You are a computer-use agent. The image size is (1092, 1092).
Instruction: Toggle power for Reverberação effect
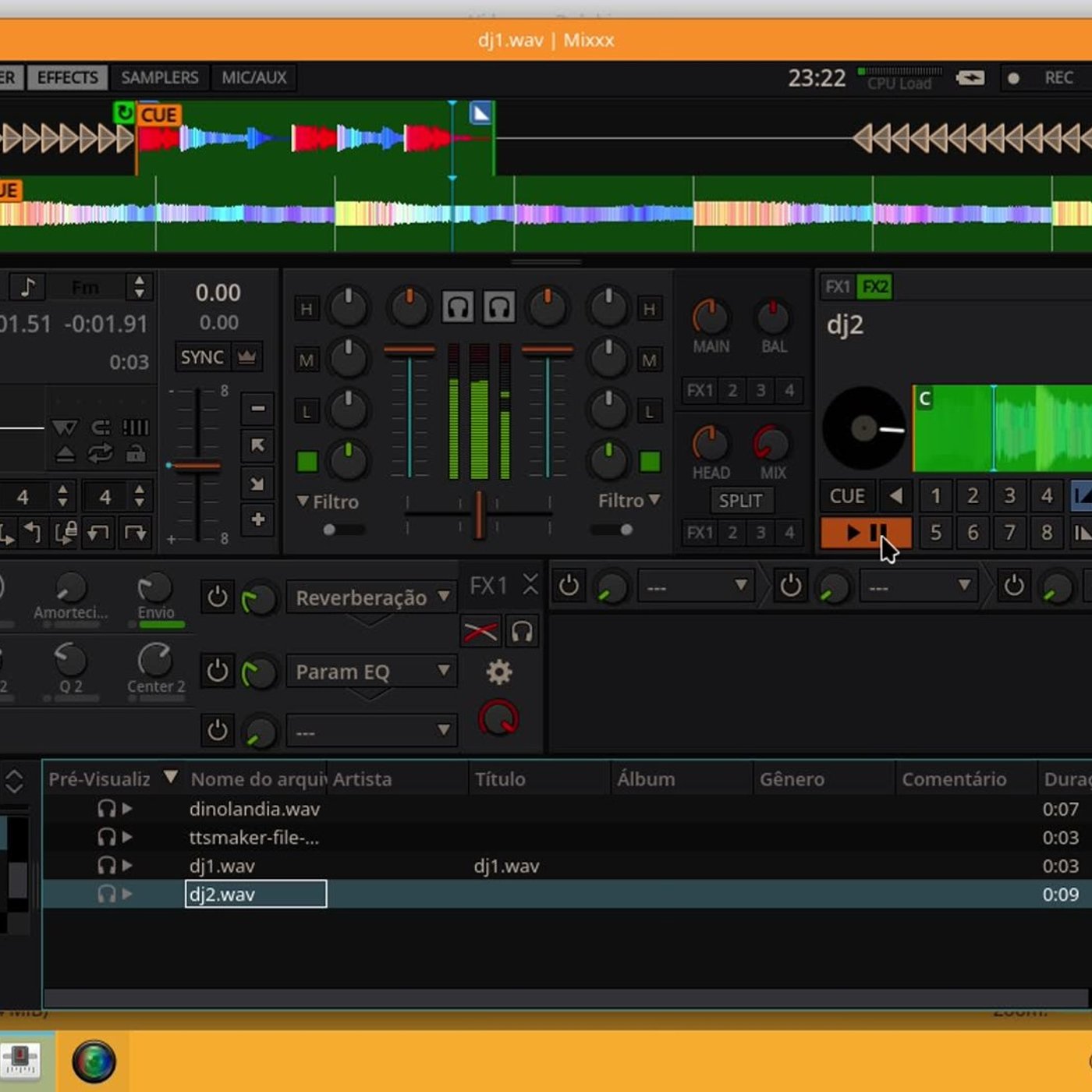pyautogui.click(x=218, y=597)
